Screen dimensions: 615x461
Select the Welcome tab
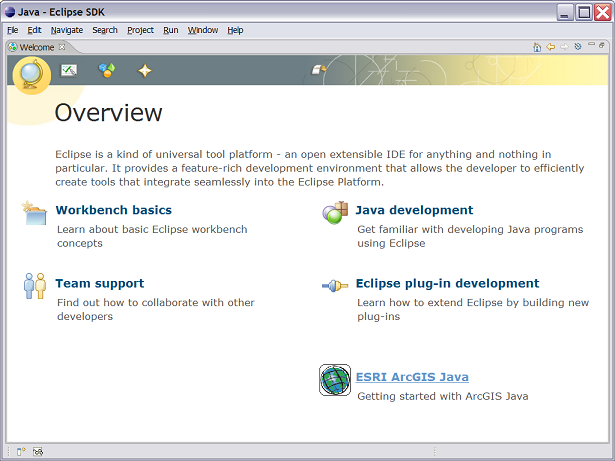point(36,47)
